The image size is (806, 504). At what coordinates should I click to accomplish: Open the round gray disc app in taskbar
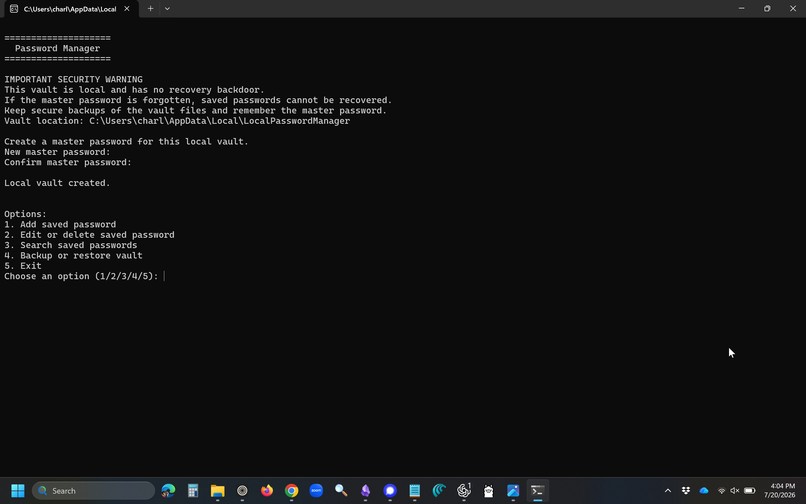(242, 491)
